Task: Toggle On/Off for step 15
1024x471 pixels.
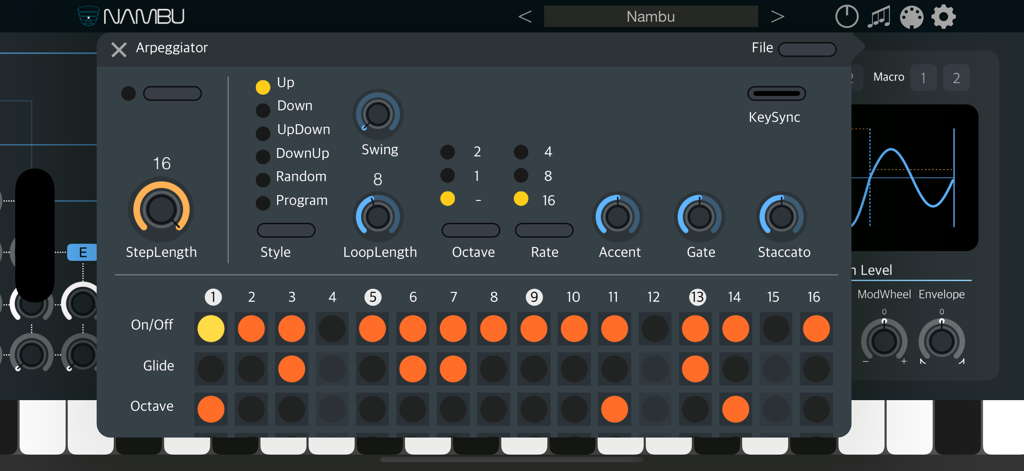Action: [776, 329]
